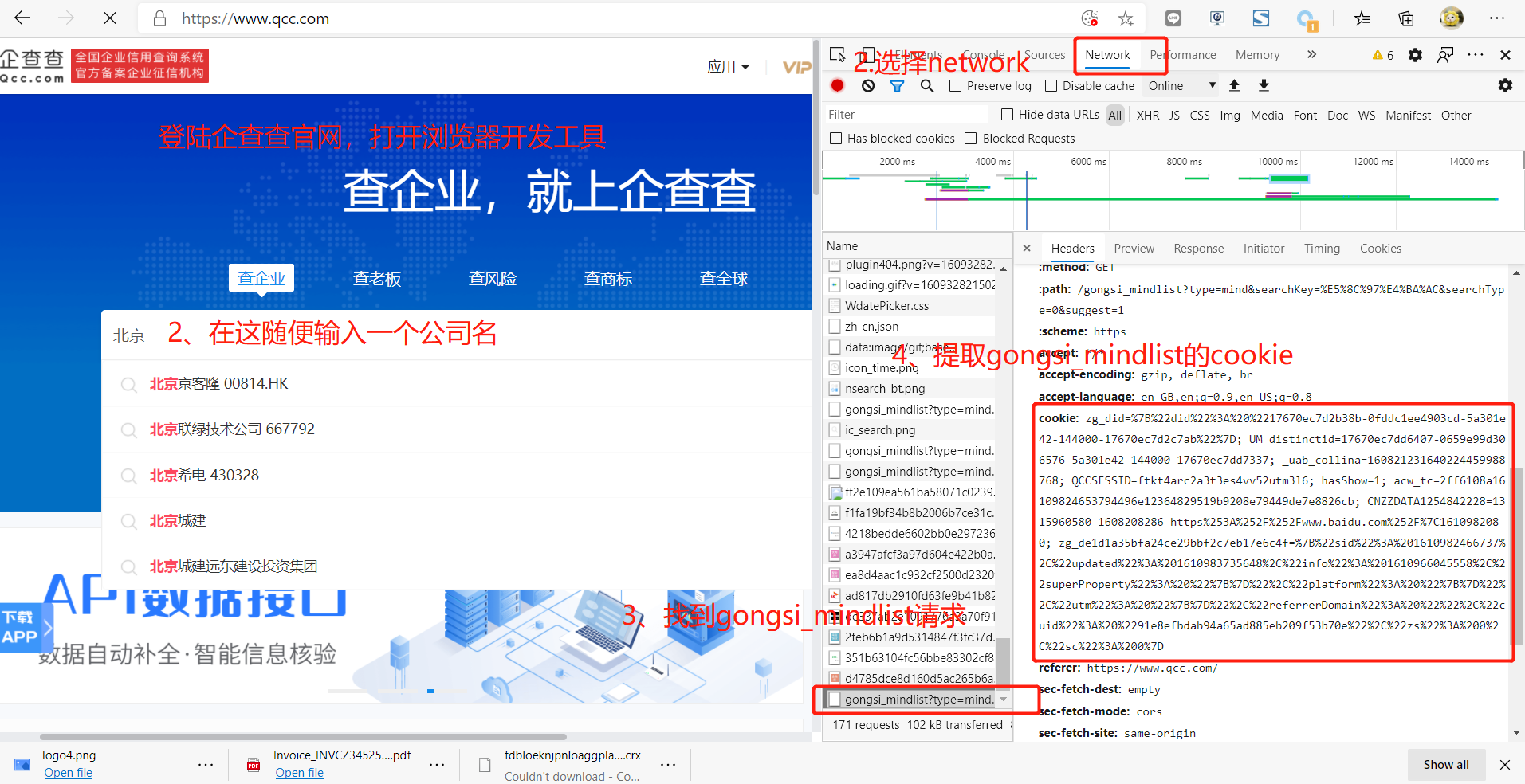Activate the DevTools inspect element picker
Screen dimensions: 1525x784
coord(837,54)
